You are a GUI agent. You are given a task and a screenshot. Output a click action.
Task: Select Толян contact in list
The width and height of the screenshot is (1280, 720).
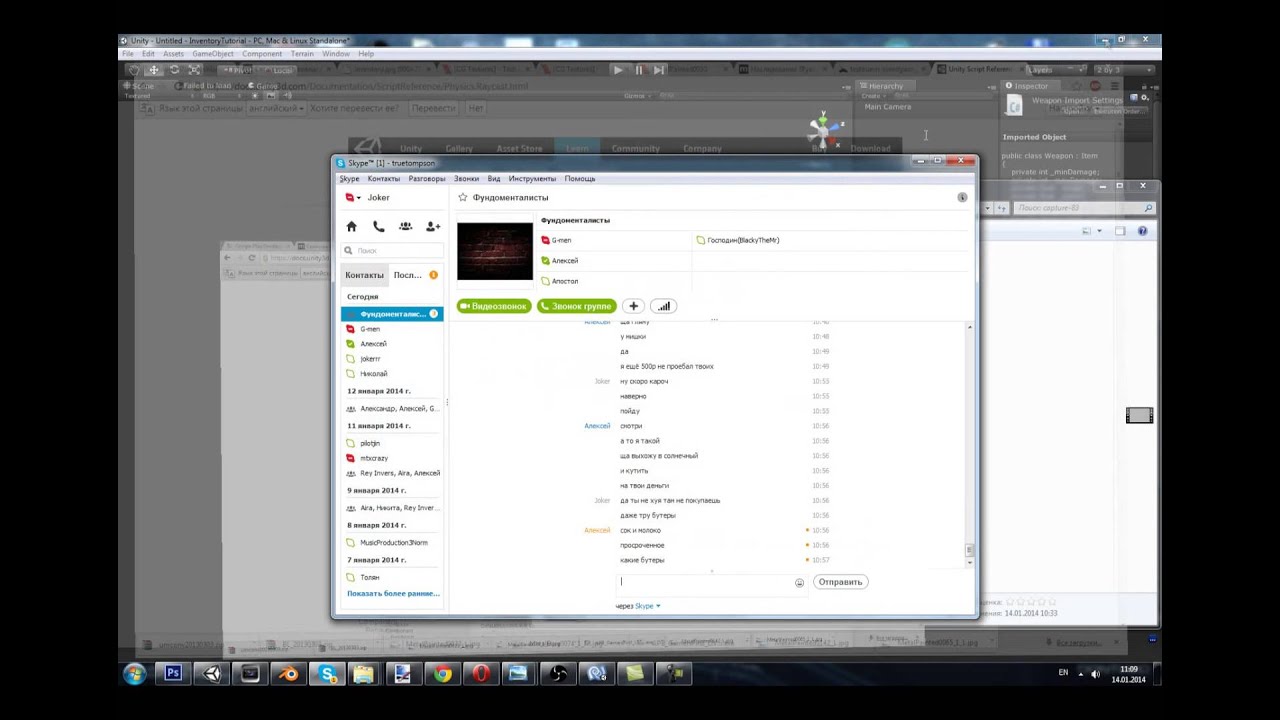(x=392, y=578)
